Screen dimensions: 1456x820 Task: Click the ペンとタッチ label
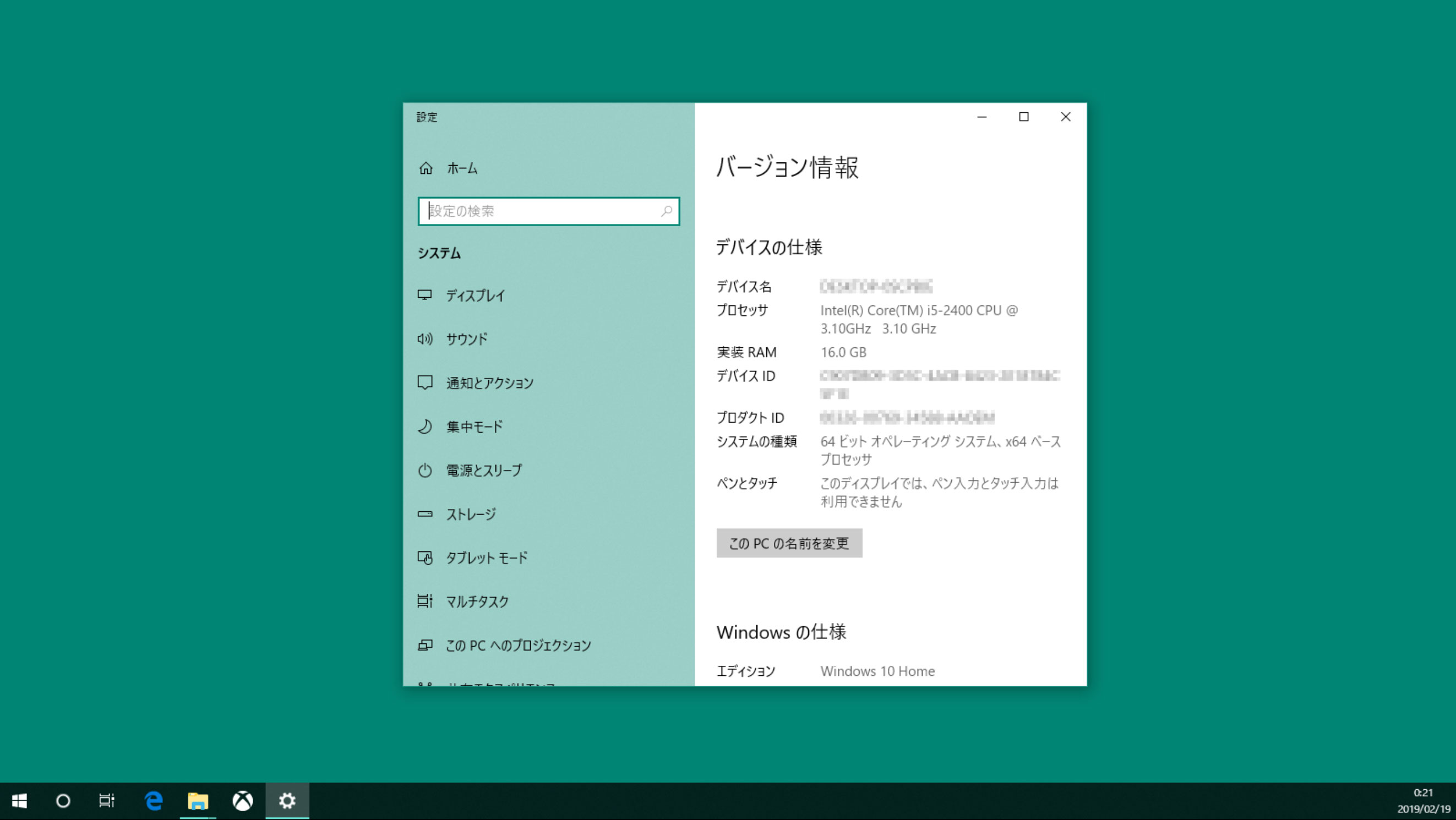pyautogui.click(x=746, y=484)
